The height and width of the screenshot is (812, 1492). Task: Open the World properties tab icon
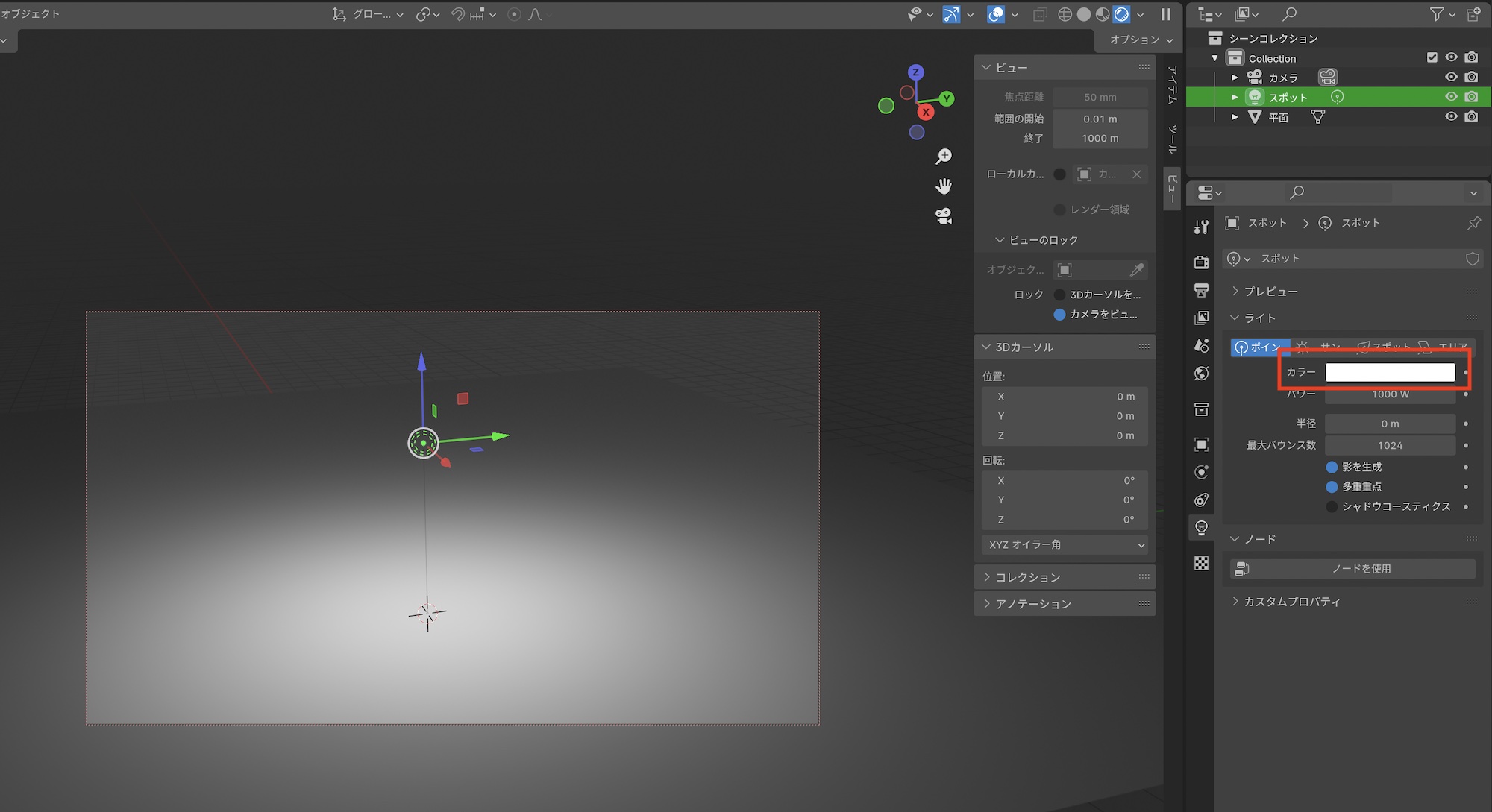pos(1201,374)
